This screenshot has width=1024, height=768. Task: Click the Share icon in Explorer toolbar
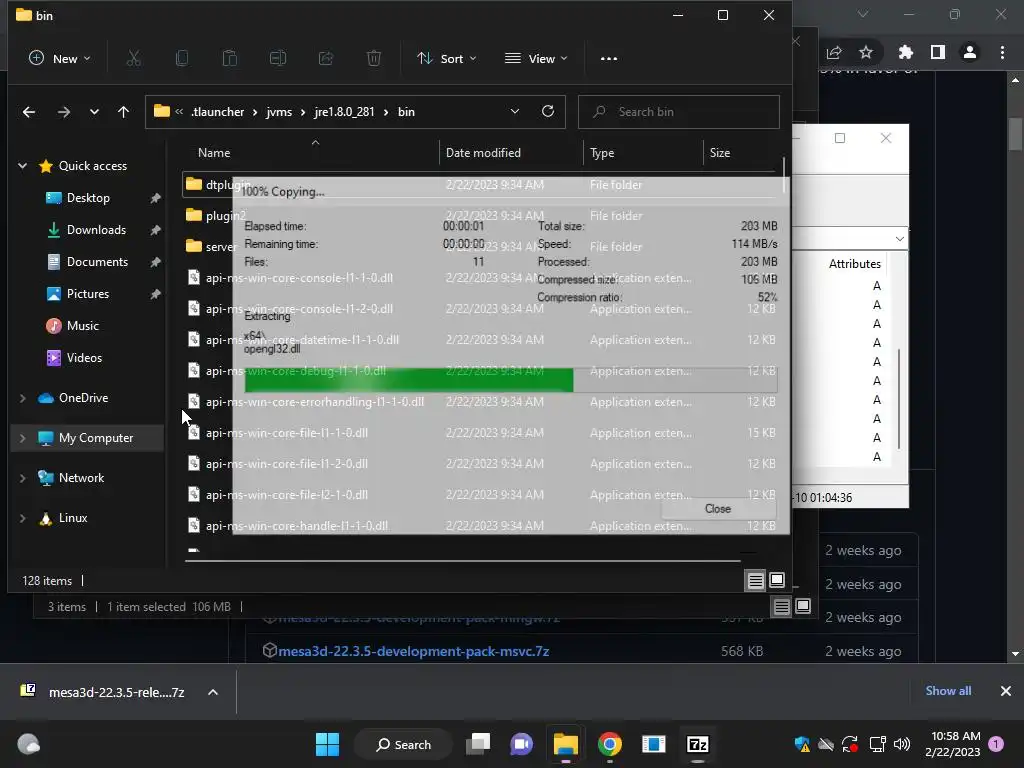326,59
